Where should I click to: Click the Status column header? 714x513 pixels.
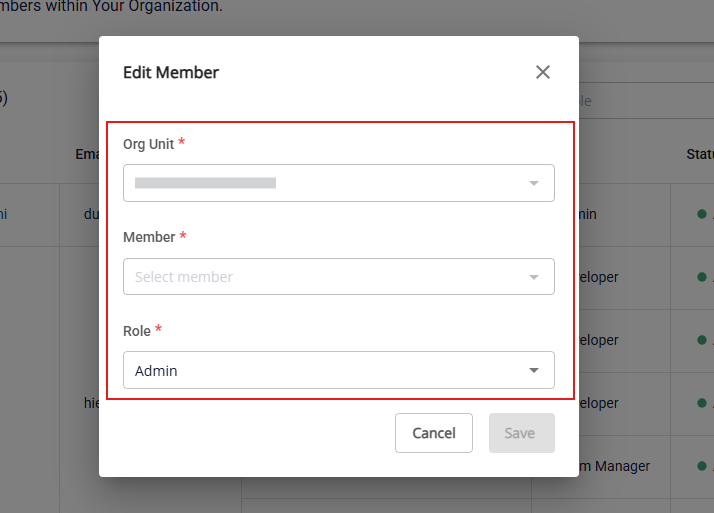point(698,154)
